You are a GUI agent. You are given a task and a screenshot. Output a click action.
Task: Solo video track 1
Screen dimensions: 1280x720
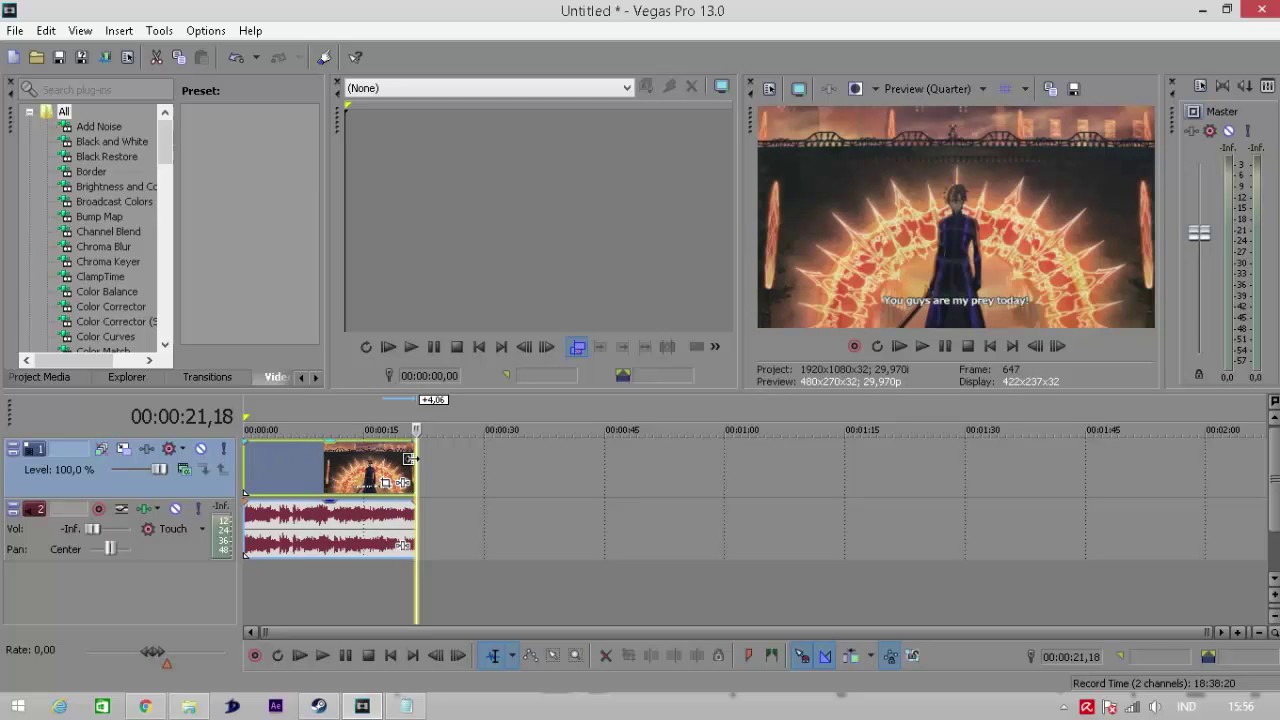point(223,449)
